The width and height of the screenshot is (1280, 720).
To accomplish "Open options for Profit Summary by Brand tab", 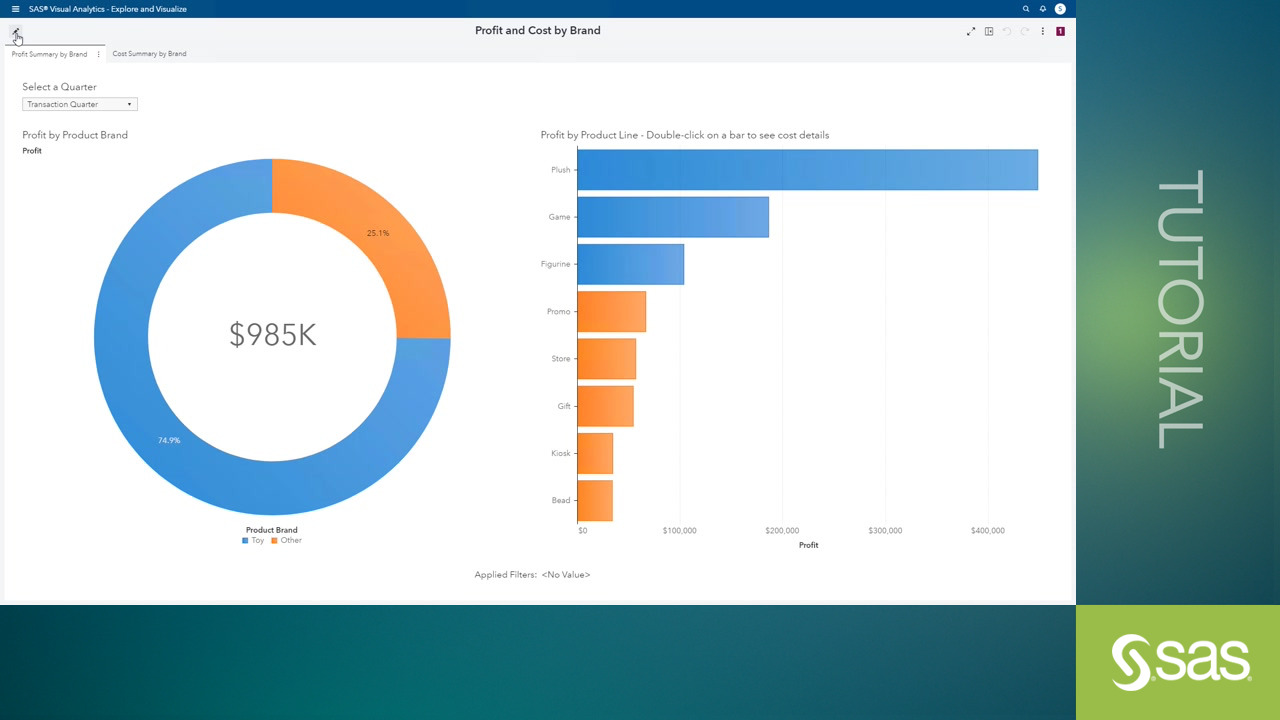I will pos(98,54).
